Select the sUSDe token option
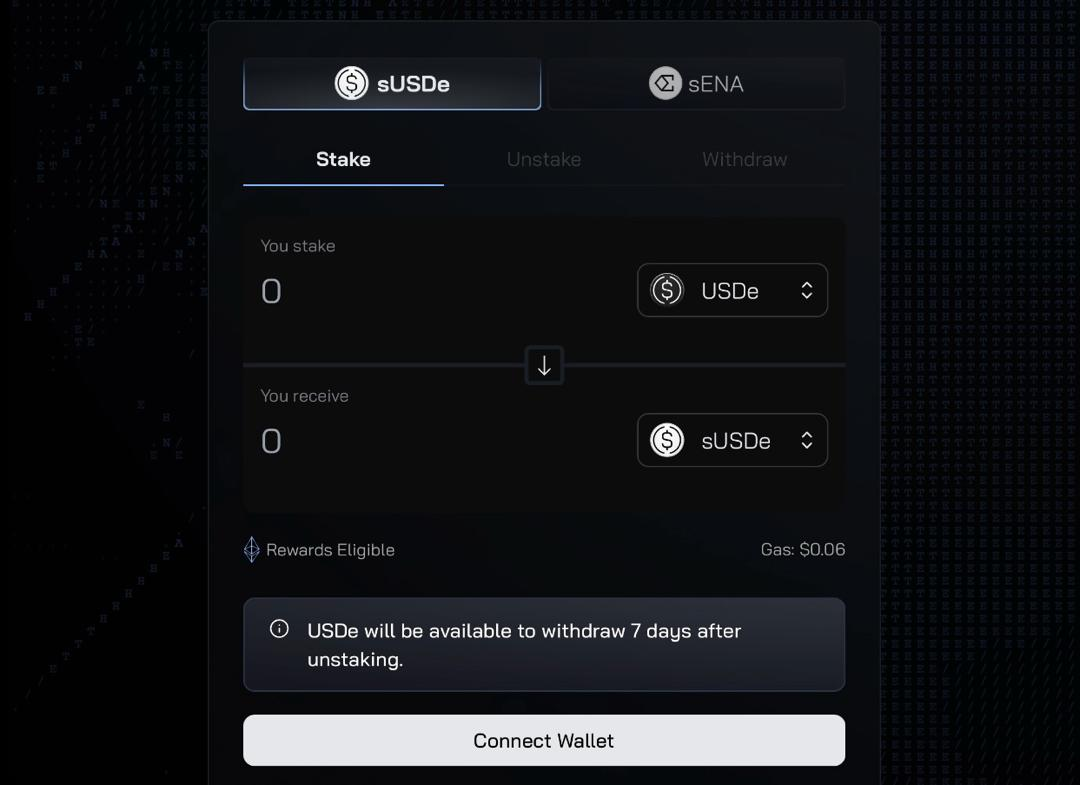 [x=392, y=84]
